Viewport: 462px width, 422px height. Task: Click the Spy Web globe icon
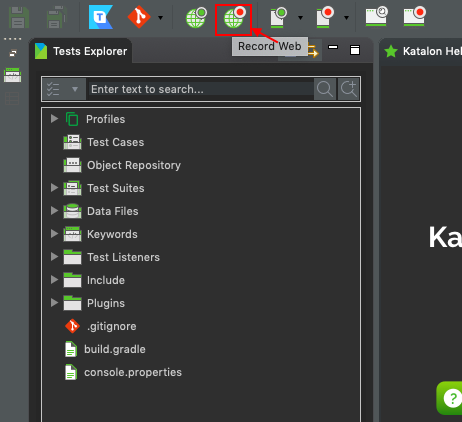point(196,18)
